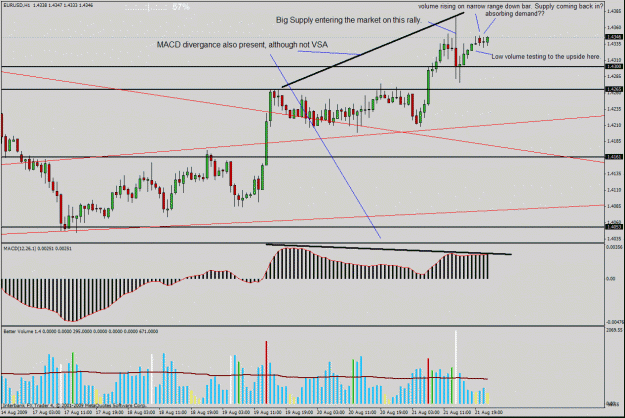The width and height of the screenshot is (625, 418).
Task: Click the 1.4210 price axis label
Action: 614,125
